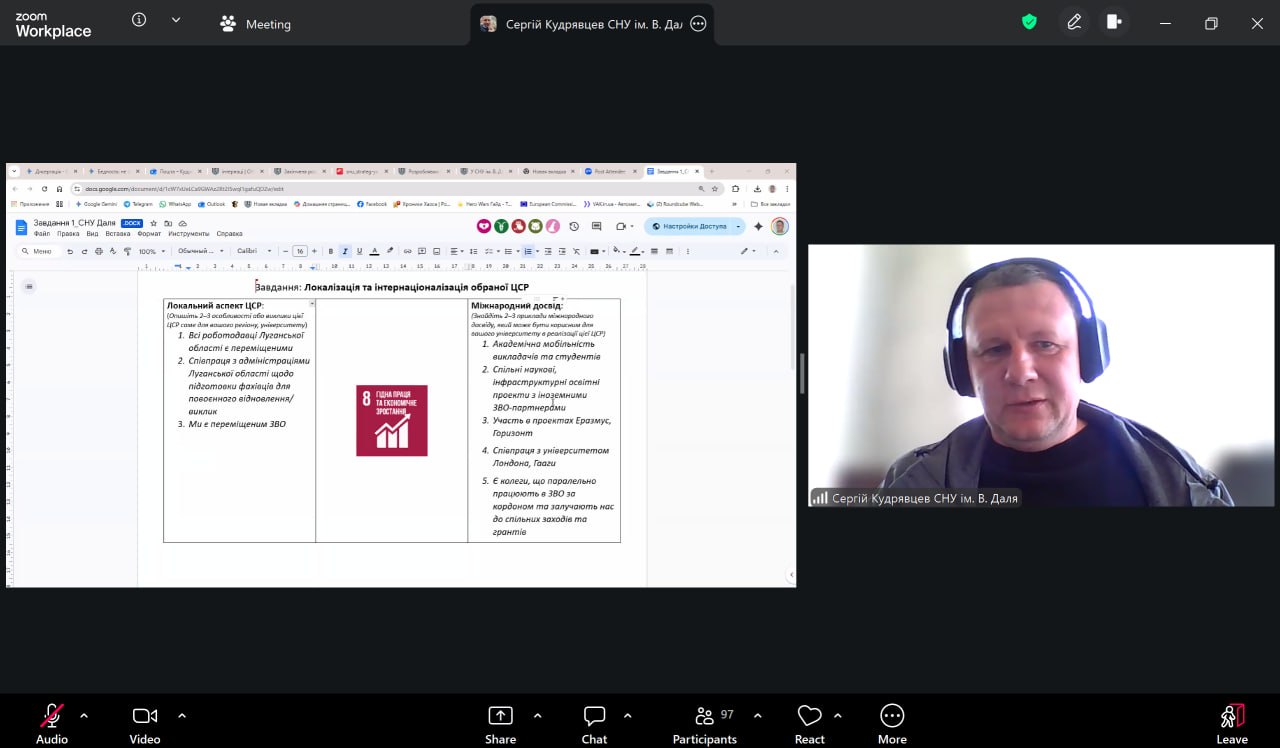Expand the video settings arrow

(x=182, y=716)
